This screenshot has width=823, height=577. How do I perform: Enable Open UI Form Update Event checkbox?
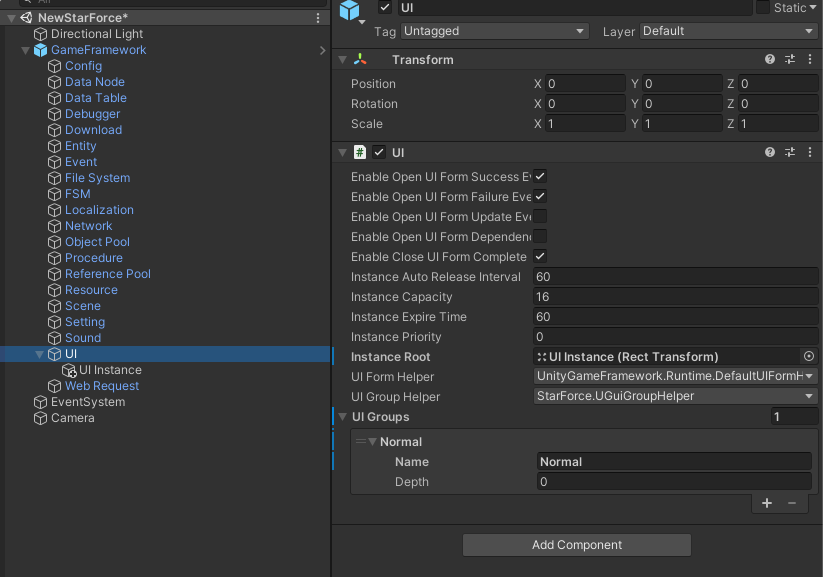point(540,216)
